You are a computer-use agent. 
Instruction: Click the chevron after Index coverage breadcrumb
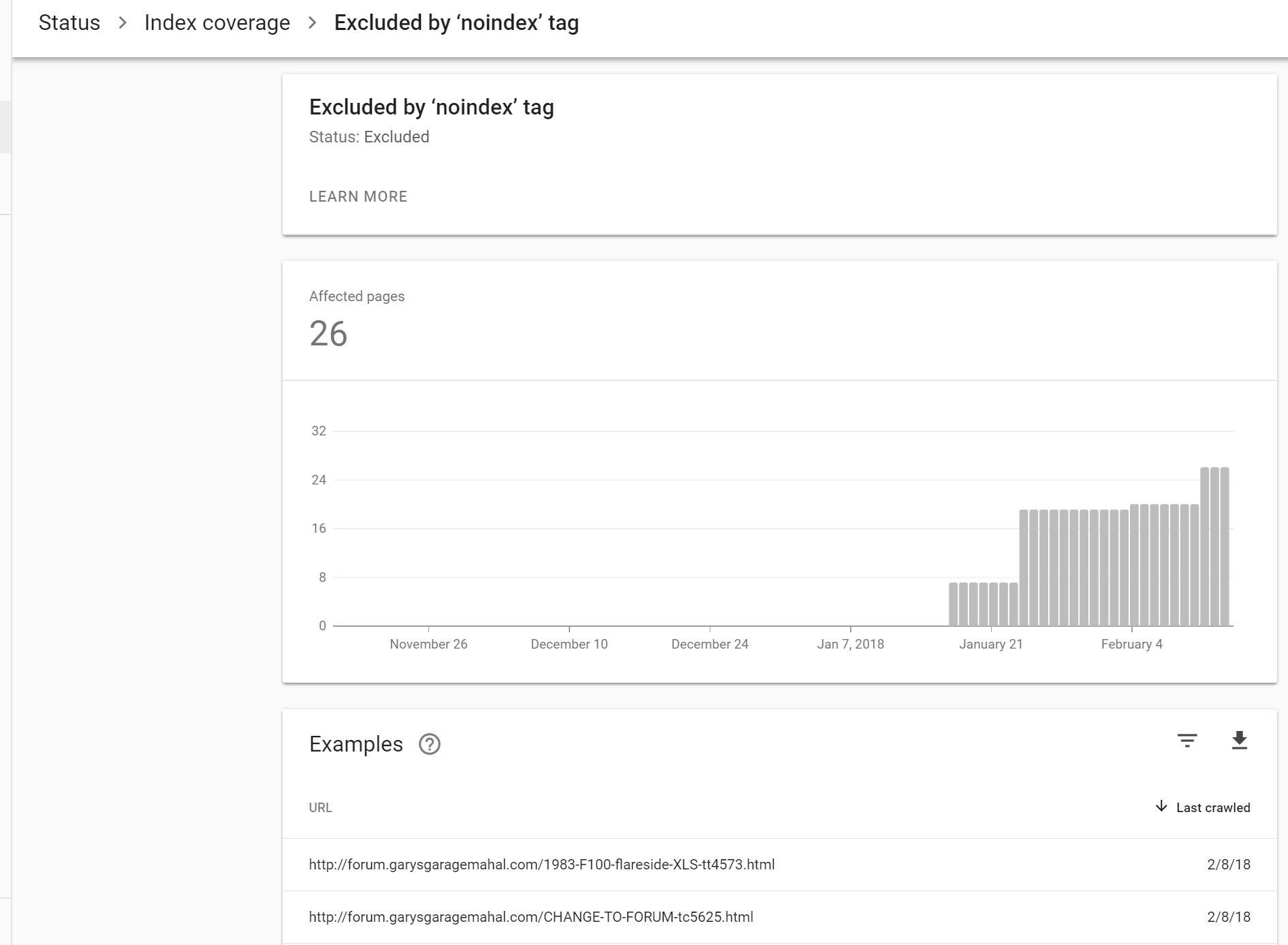312,22
